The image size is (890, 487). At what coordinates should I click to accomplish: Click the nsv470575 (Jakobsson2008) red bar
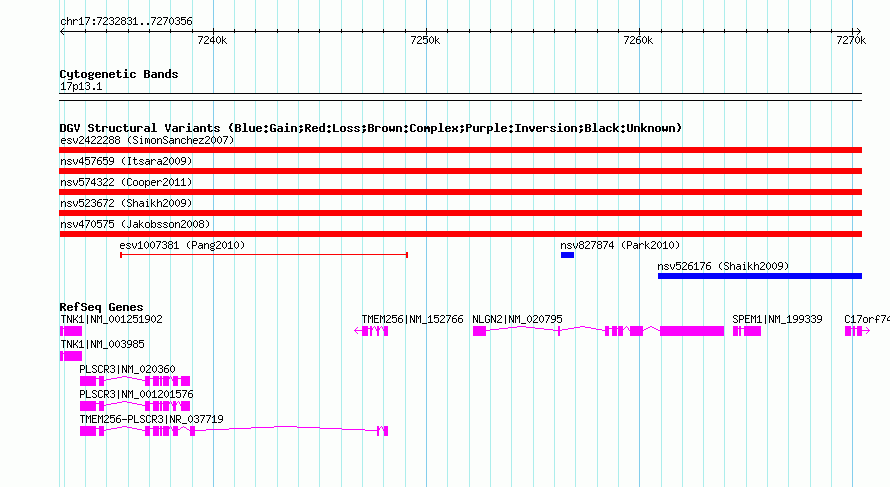(460, 234)
